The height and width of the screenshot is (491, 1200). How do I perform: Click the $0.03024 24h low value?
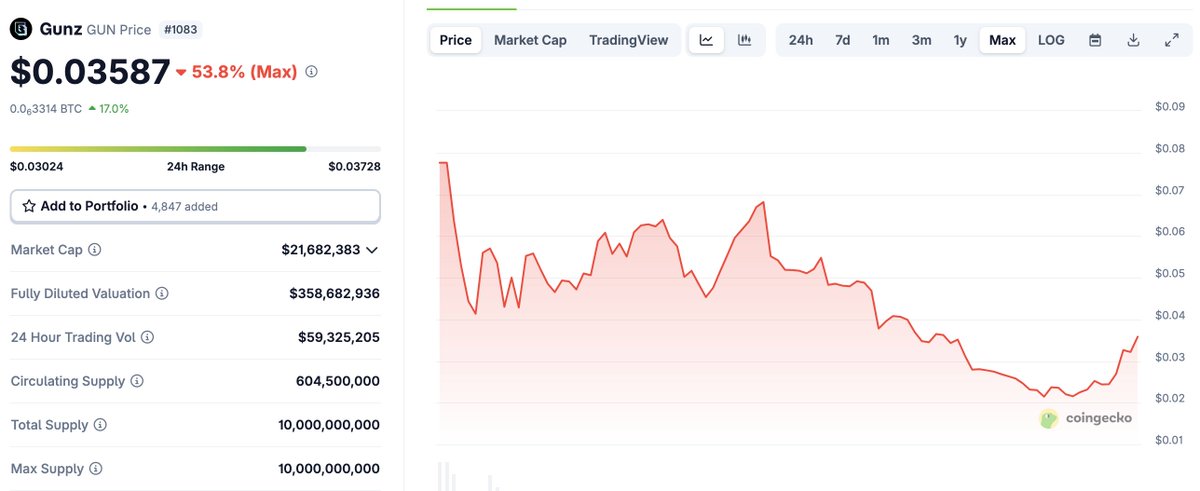click(x=36, y=167)
